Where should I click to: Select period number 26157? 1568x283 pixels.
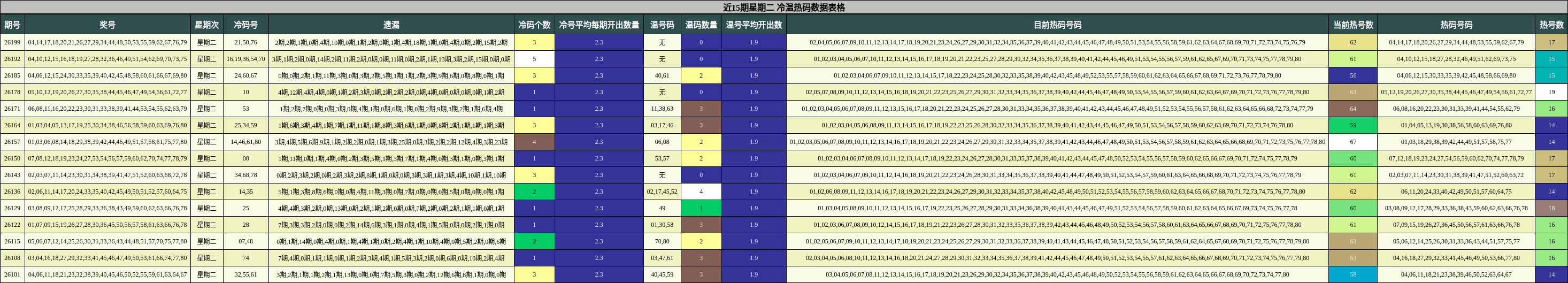(12, 142)
